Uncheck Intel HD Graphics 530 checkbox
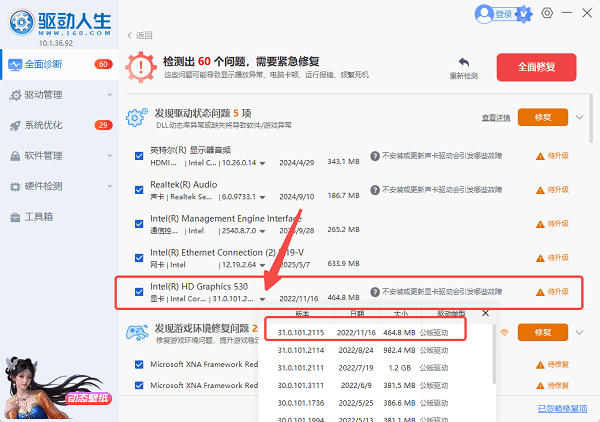The width and height of the screenshot is (600, 422). point(139,292)
